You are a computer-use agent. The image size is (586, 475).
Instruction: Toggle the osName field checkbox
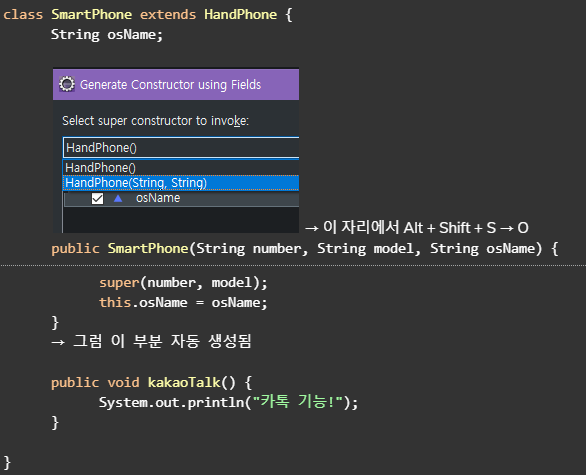tap(98, 198)
